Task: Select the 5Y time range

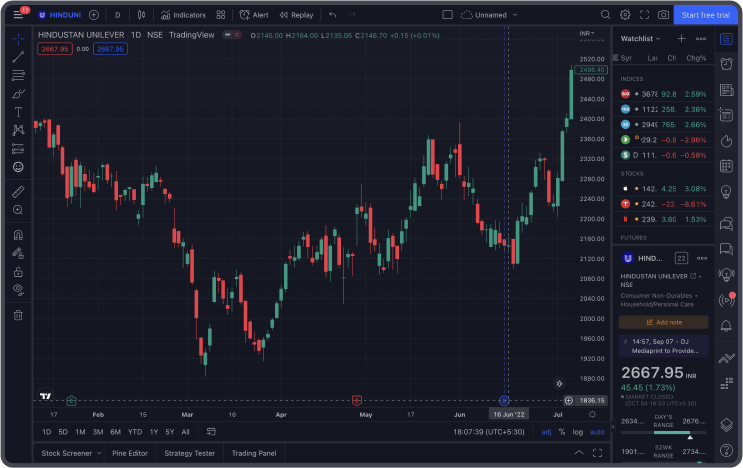Action: [170, 432]
